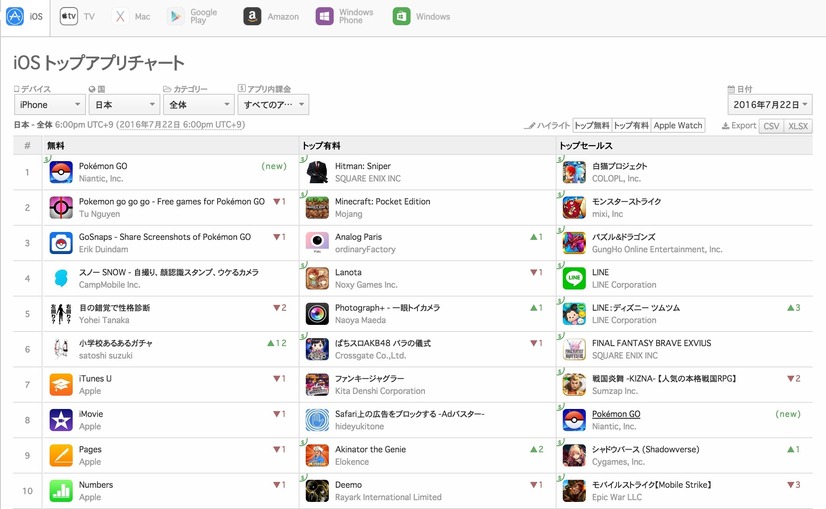826x509 pixels.
Task: Toggle the Apple Watch highlight button
Action: 678,125
